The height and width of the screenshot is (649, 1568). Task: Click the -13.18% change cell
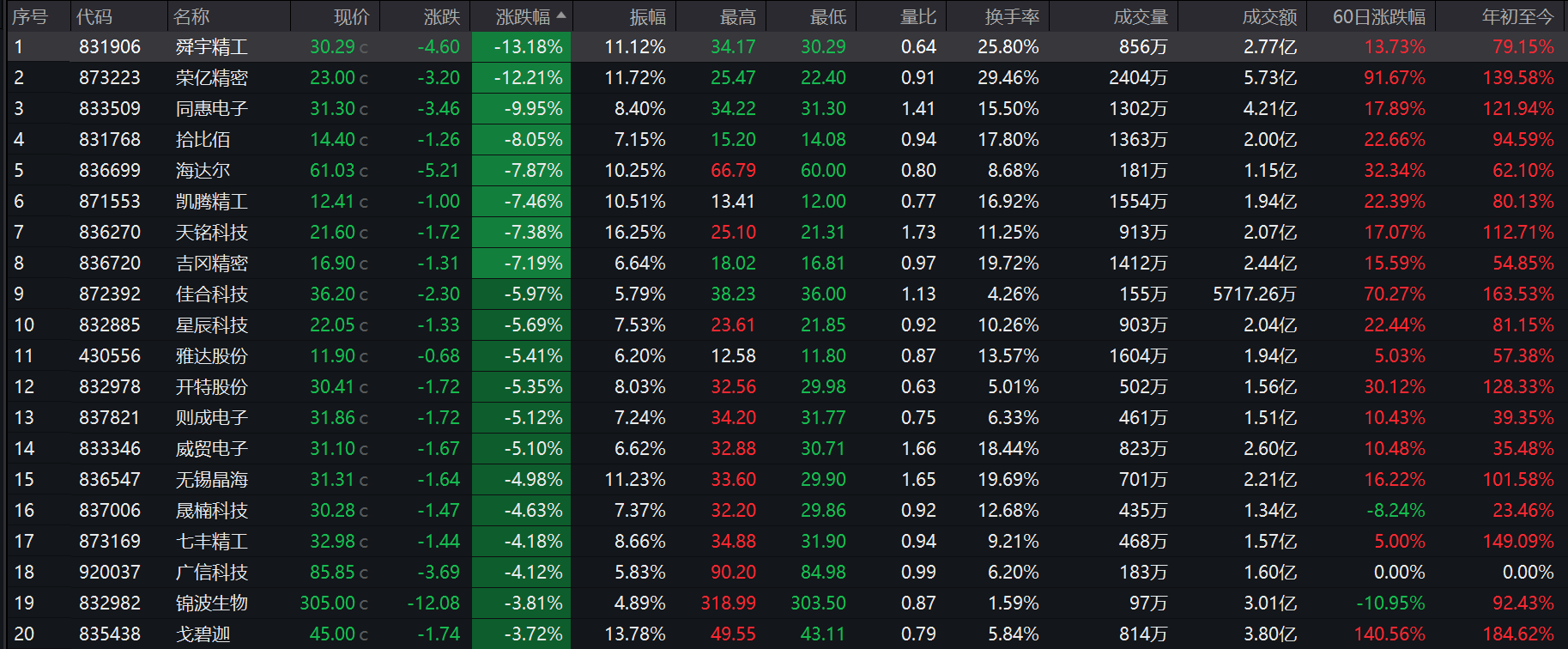[x=521, y=47]
